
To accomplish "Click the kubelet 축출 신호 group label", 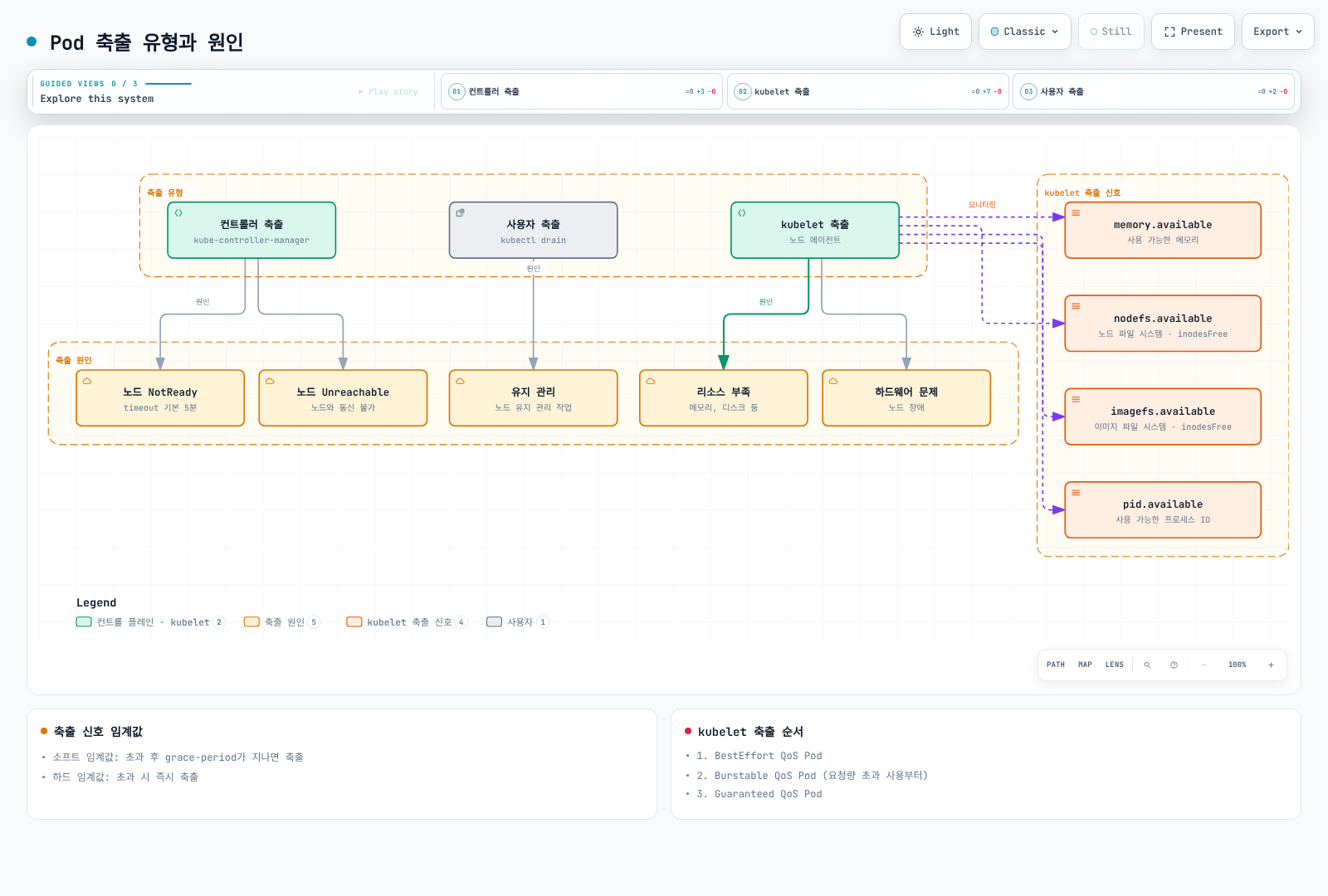I will pos(1082,192).
